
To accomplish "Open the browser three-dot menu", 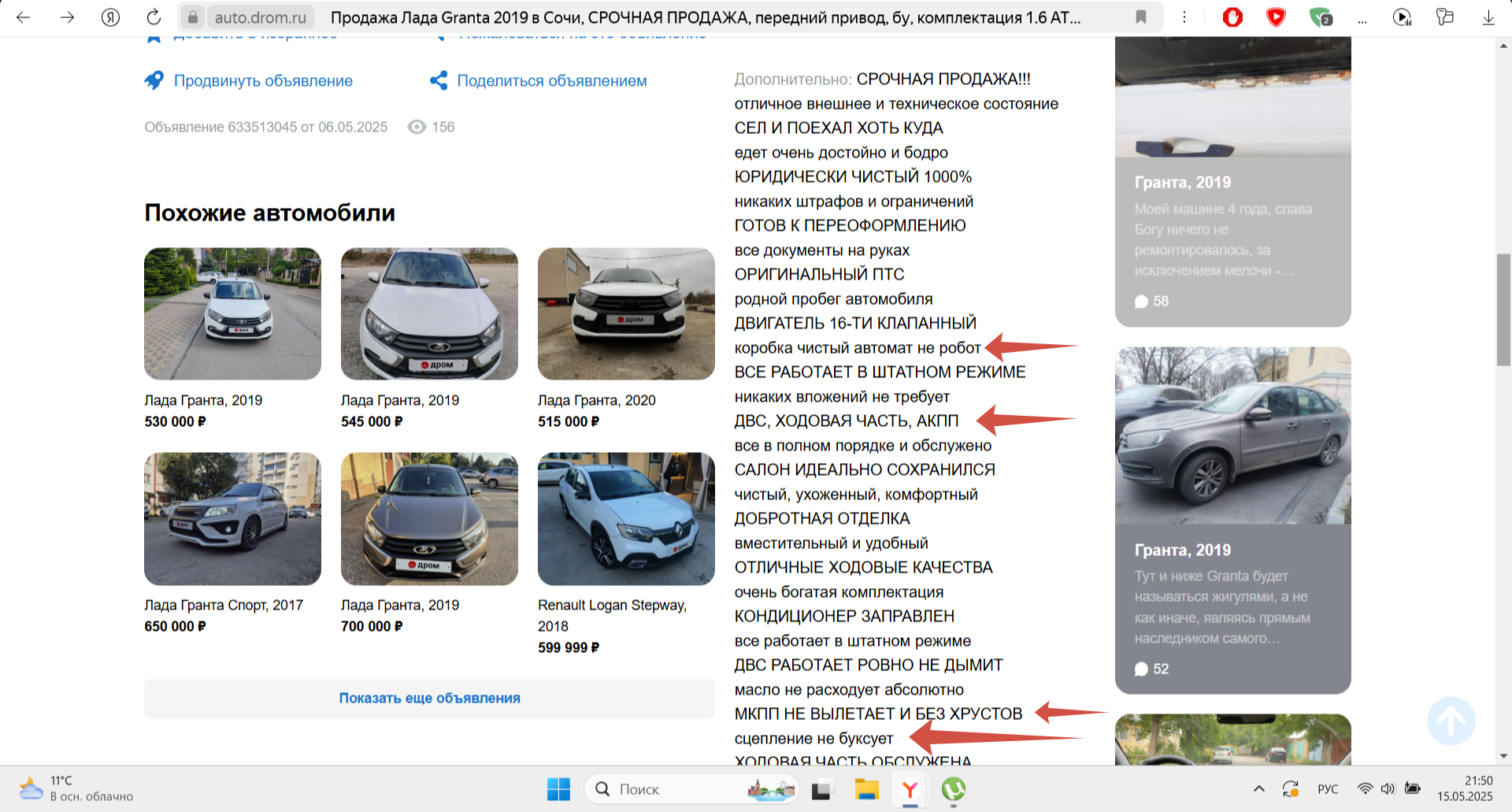I will [x=1184, y=17].
